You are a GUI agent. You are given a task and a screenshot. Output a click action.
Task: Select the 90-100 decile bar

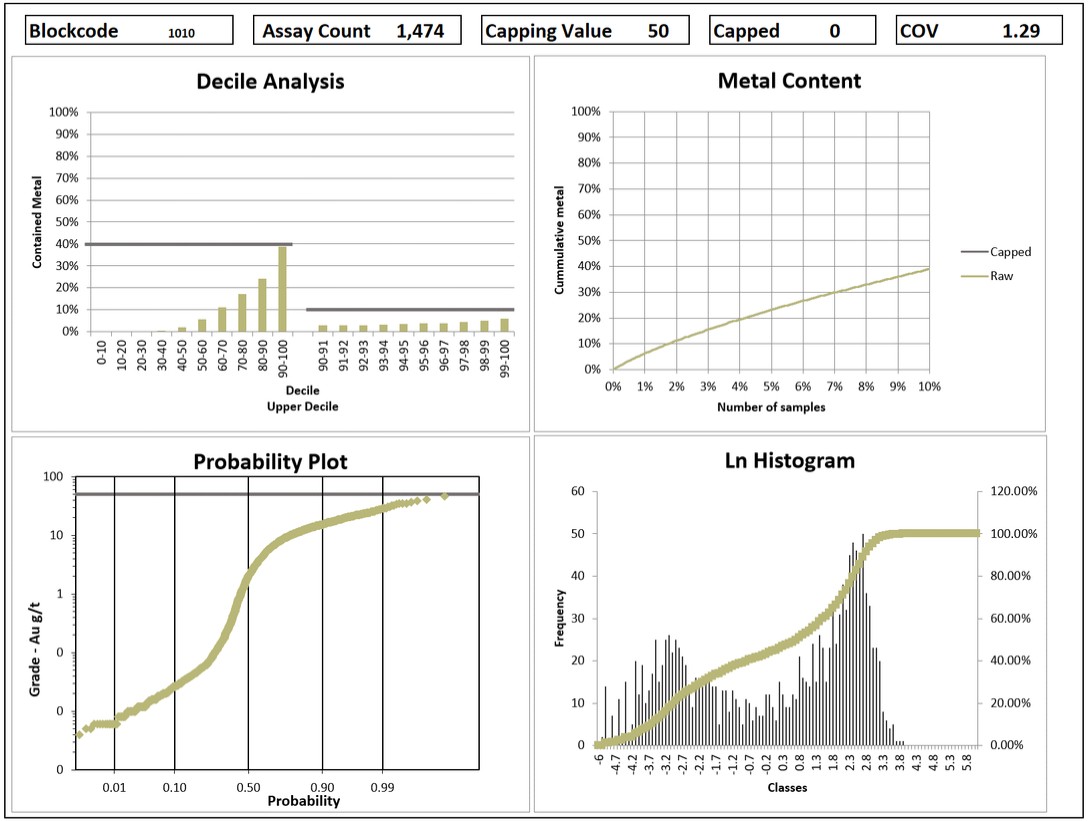[283, 289]
